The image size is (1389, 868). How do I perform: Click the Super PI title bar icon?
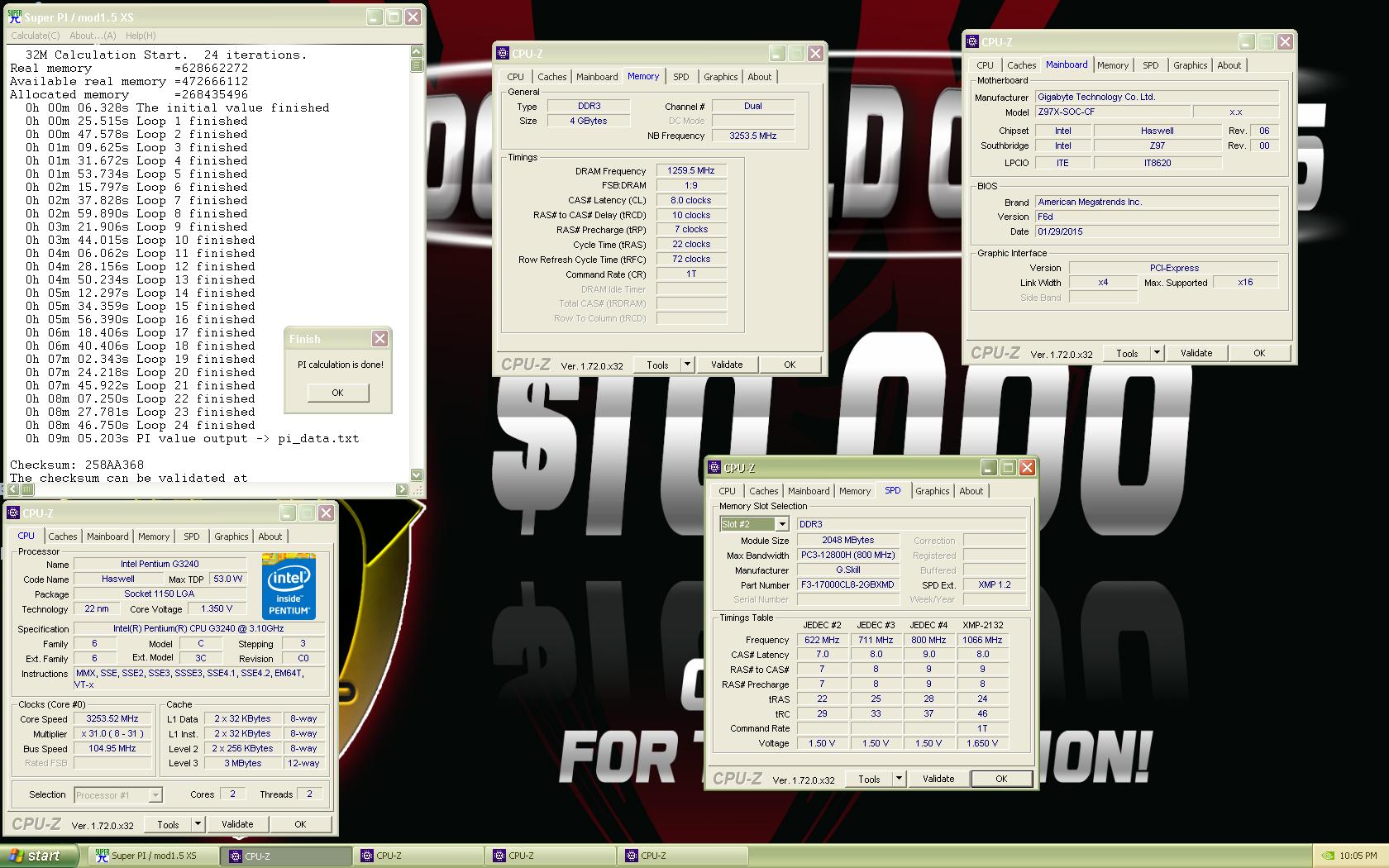[x=15, y=17]
